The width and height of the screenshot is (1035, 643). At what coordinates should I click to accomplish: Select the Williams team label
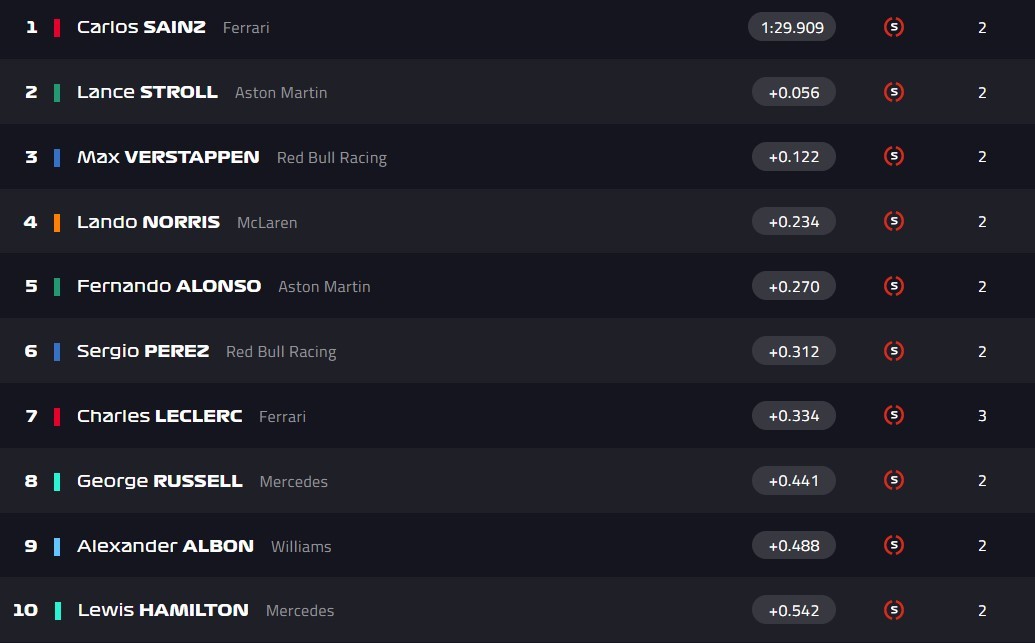point(301,546)
